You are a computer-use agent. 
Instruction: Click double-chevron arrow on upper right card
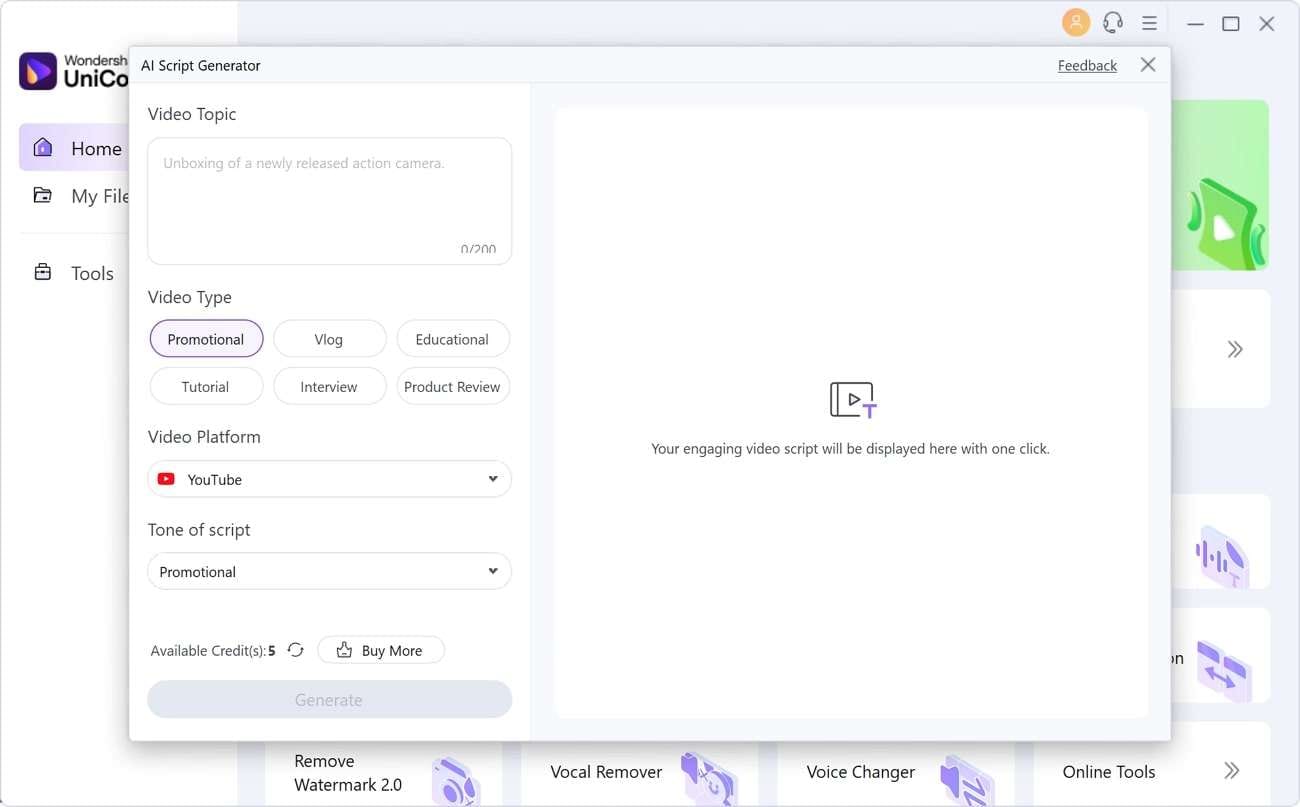click(1235, 349)
